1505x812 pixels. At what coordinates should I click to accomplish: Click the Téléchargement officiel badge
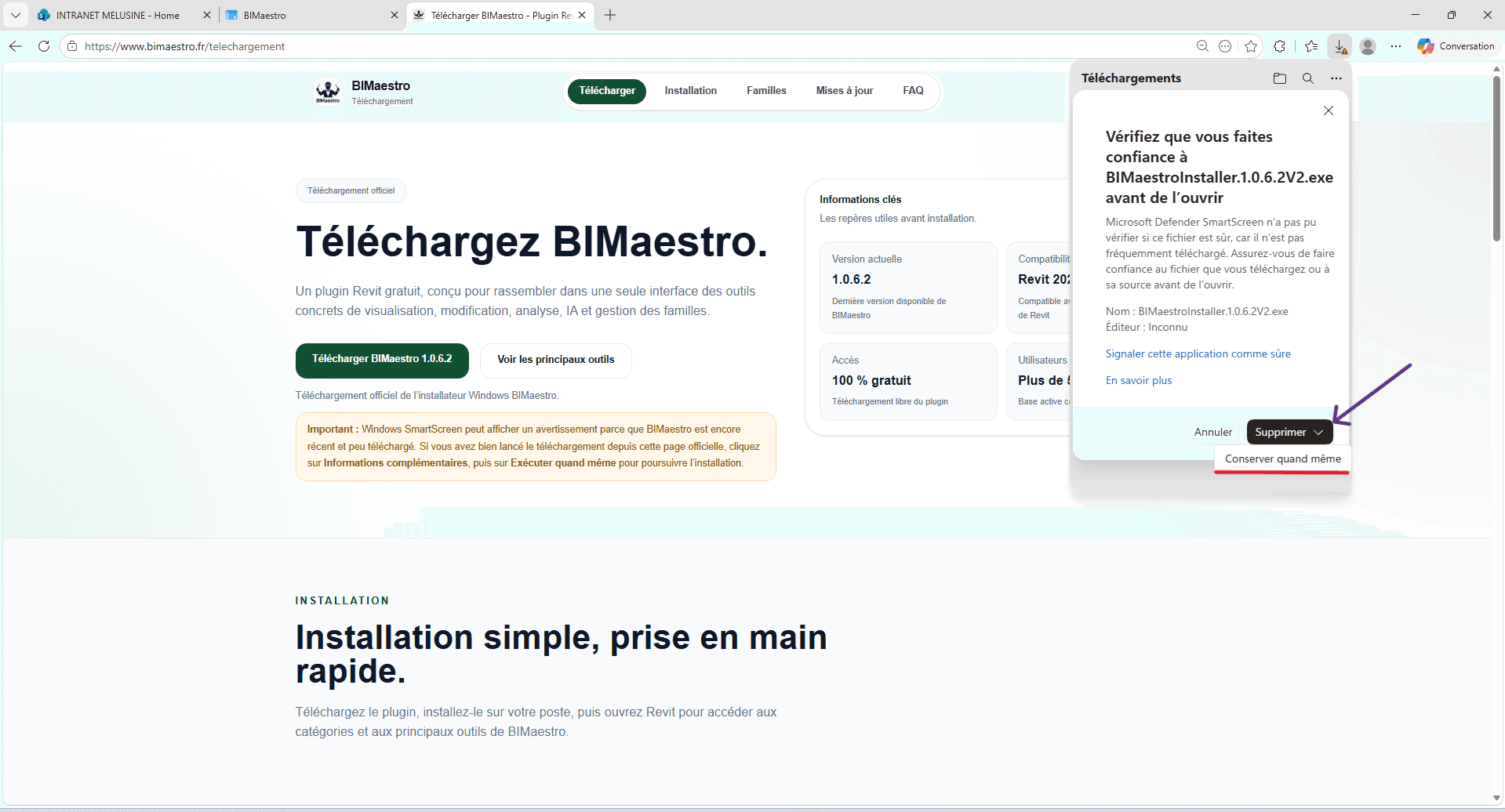pos(351,190)
